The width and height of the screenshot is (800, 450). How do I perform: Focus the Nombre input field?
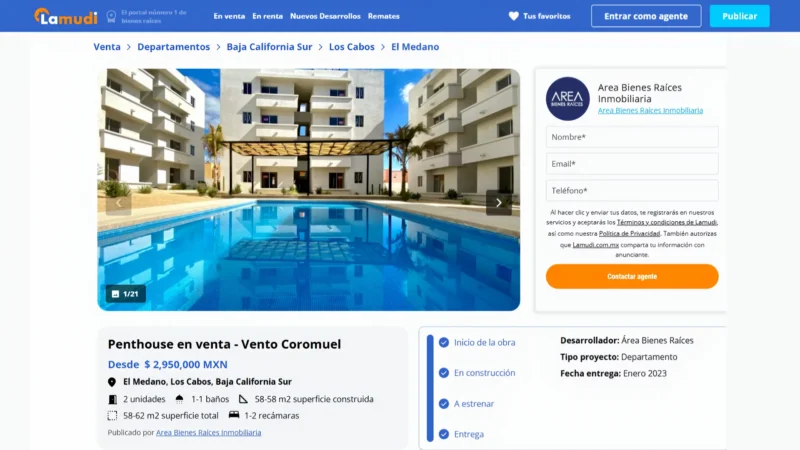(632, 137)
